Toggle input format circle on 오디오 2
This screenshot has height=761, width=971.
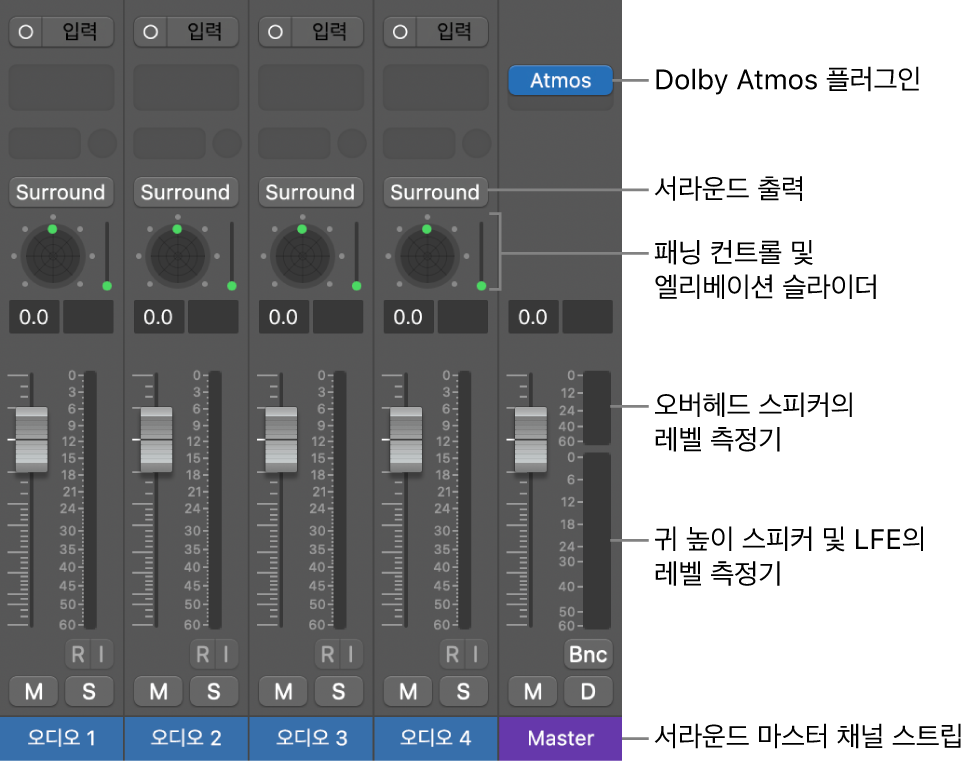[x=150, y=32]
